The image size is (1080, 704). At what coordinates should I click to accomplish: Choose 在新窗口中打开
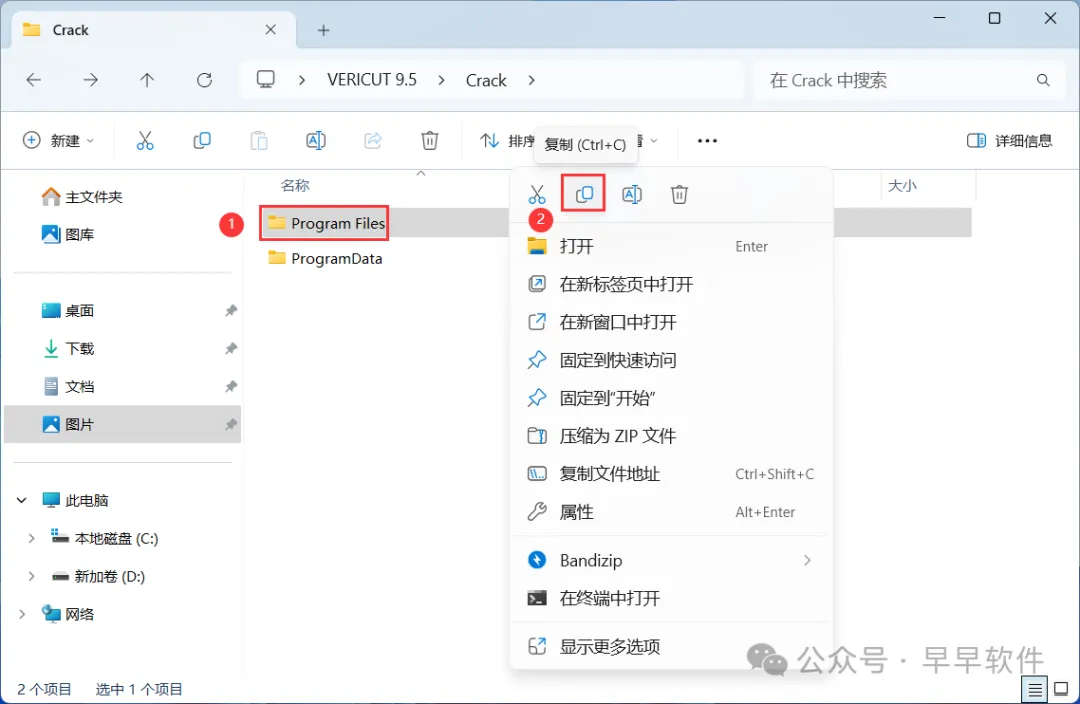click(x=672, y=322)
